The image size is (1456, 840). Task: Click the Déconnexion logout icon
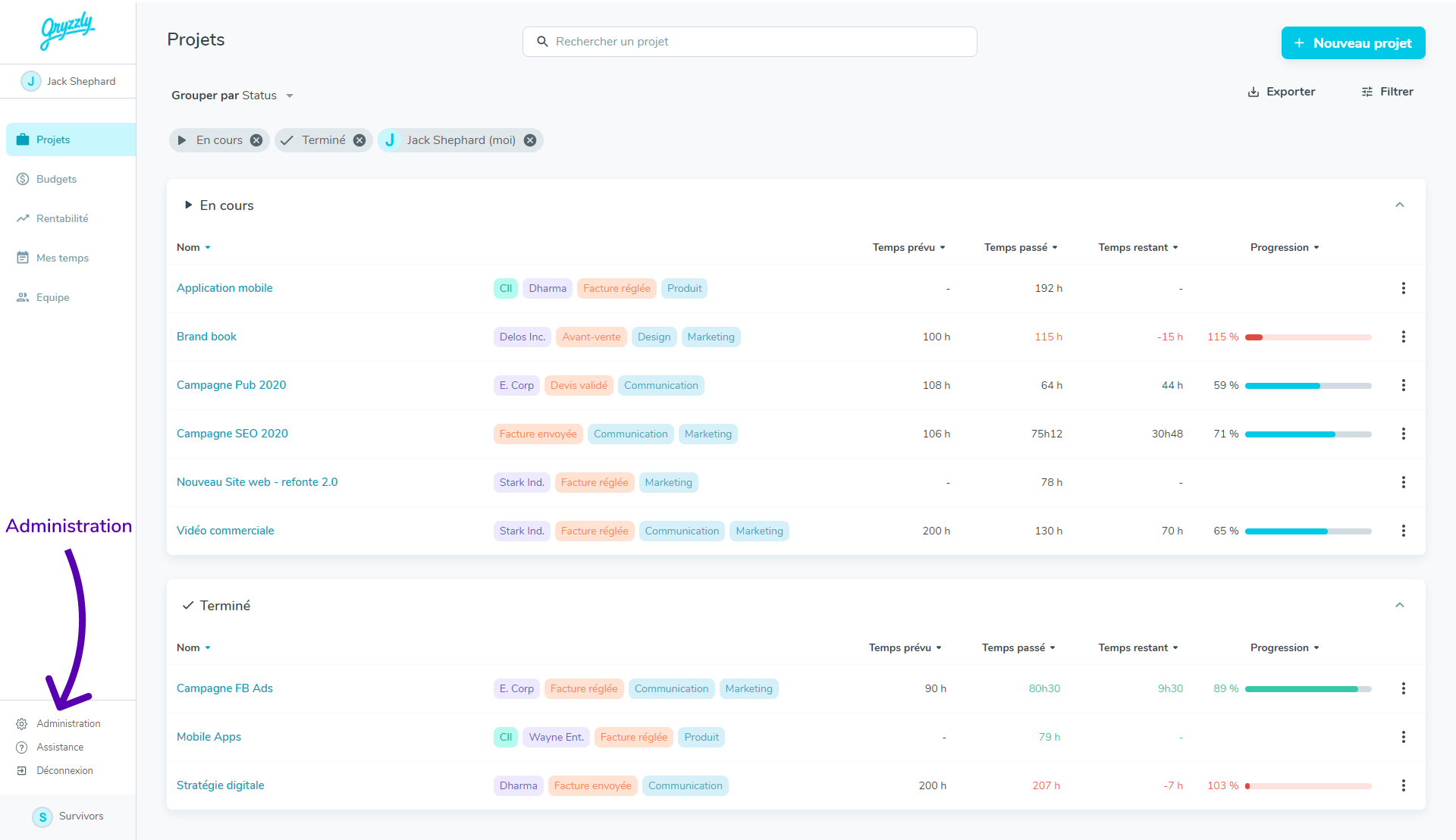coord(22,771)
